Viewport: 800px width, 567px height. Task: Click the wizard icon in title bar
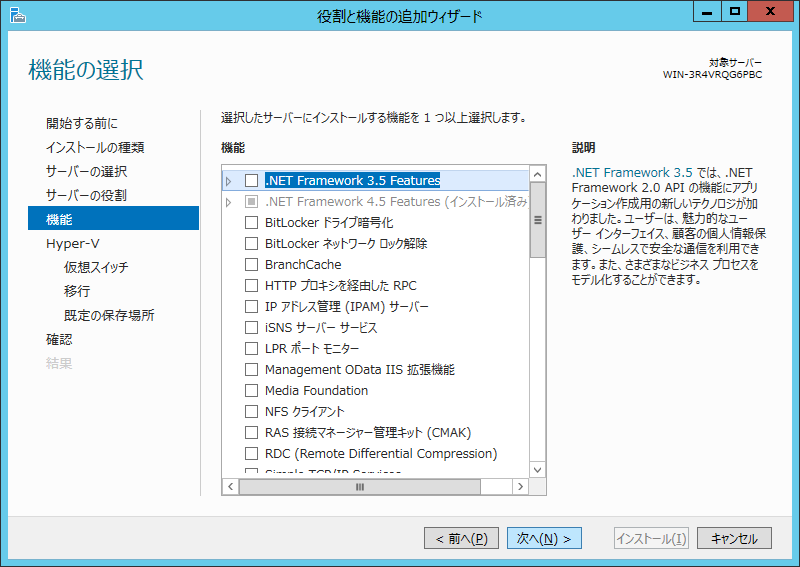point(17,15)
